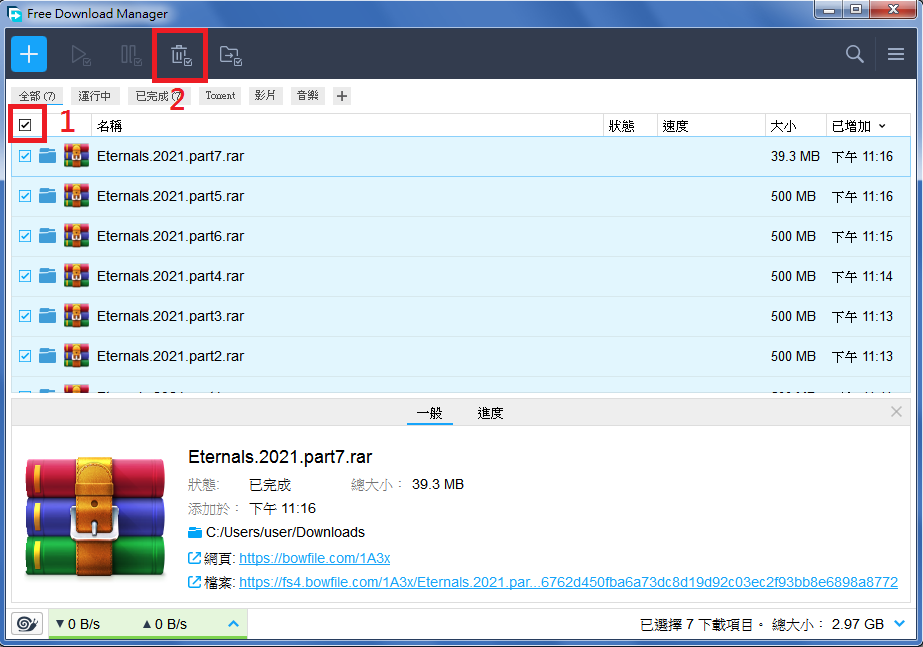The image size is (923, 647).
Task: Uncheck Eternals.2021.part6.rar checkbox
Action: (25, 236)
